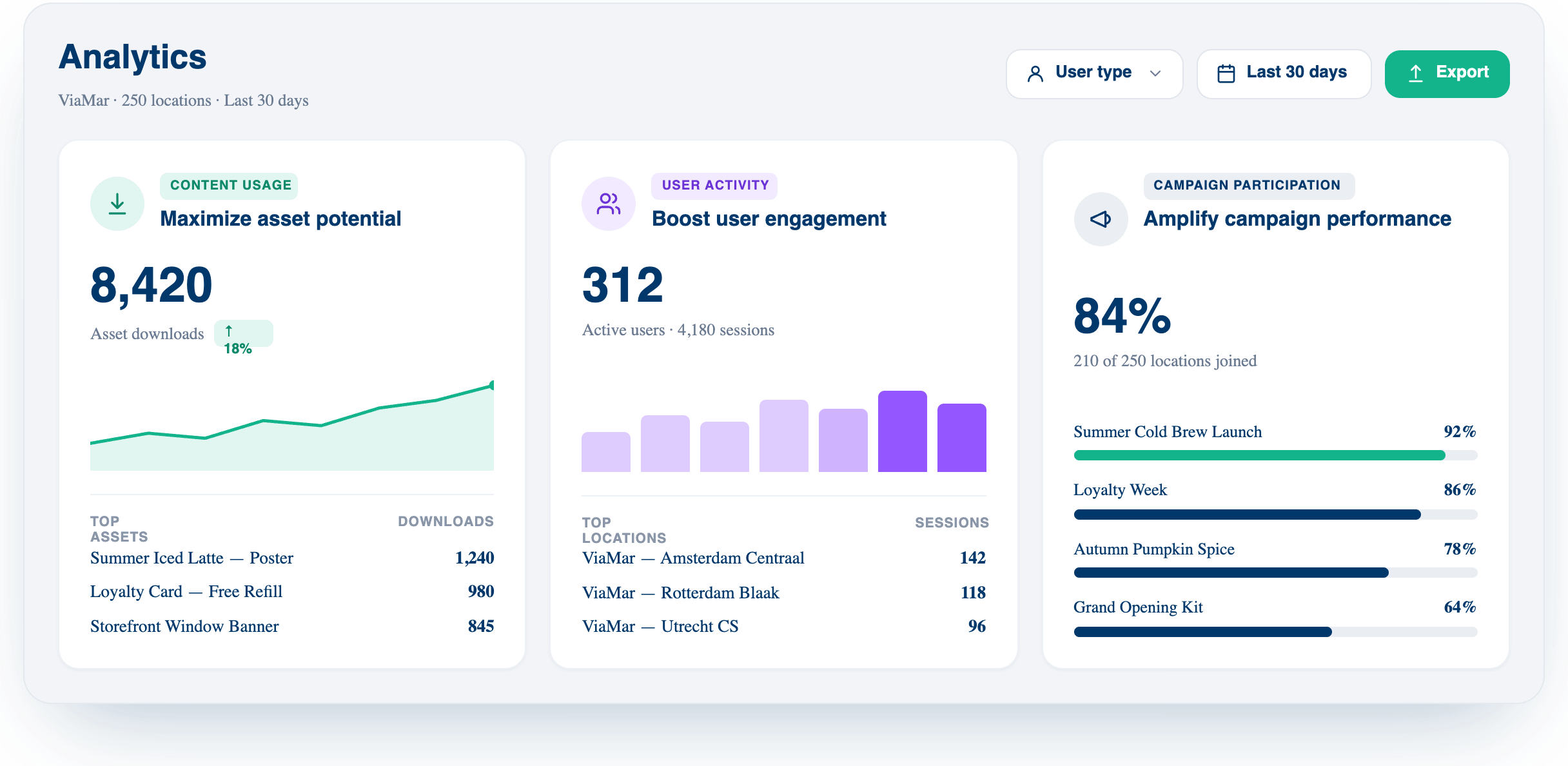Open the CAMPAIGN PARTICIPATION tag label

1249,186
